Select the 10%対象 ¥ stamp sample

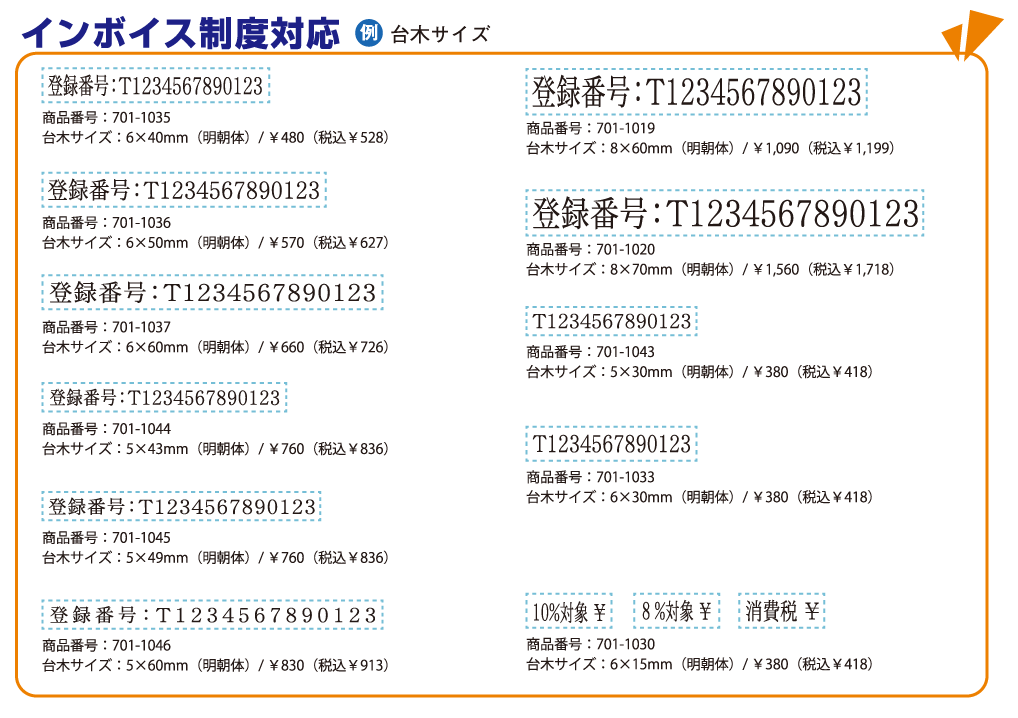569,611
